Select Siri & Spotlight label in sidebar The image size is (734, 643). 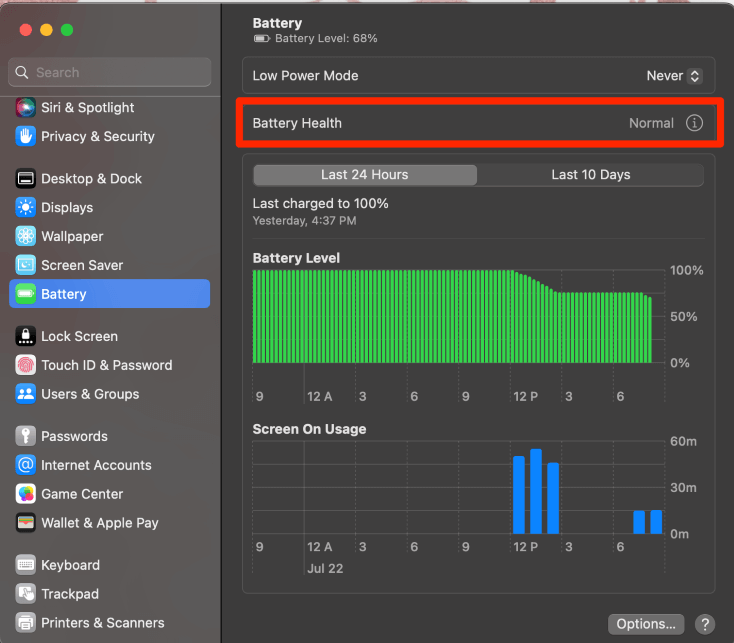pos(88,108)
